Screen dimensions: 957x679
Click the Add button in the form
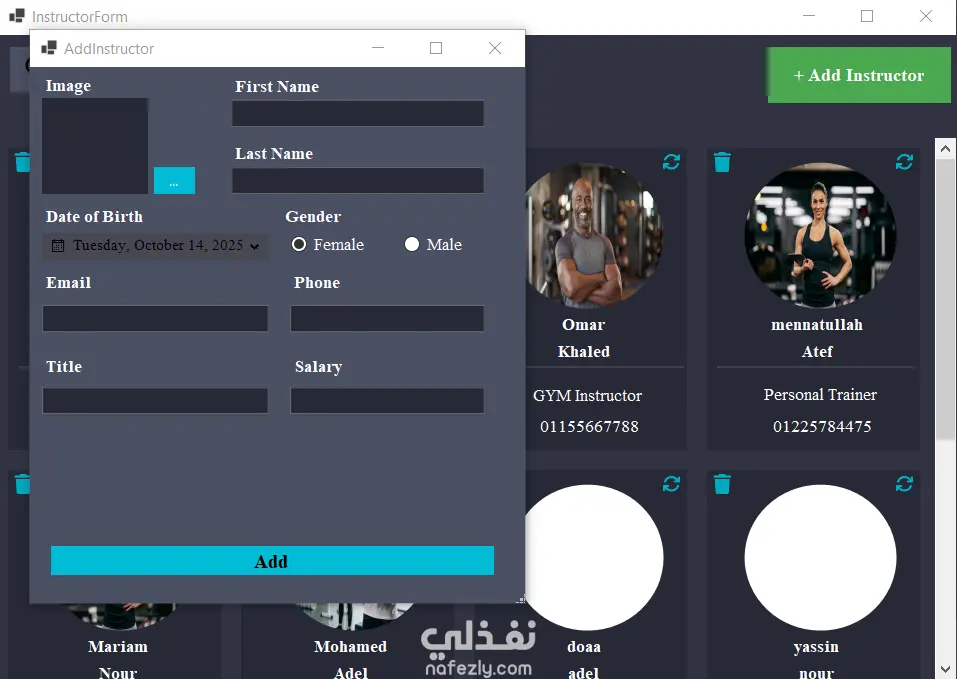coord(272,561)
